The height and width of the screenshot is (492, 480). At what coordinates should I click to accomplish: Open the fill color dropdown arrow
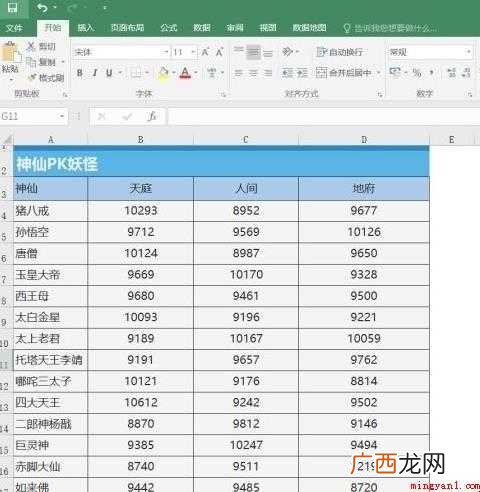click(x=174, y=73)
